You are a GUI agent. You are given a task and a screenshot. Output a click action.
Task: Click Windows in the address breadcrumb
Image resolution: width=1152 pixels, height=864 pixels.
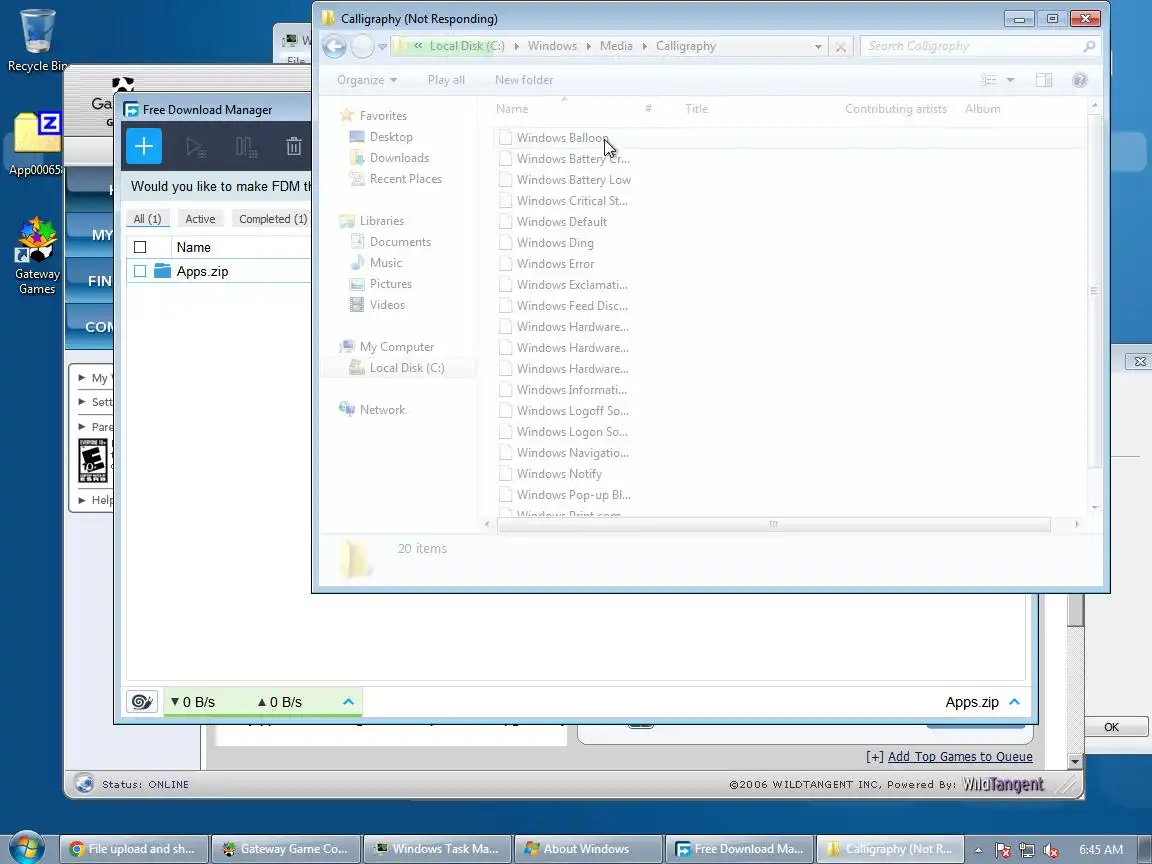pos(552,46)
